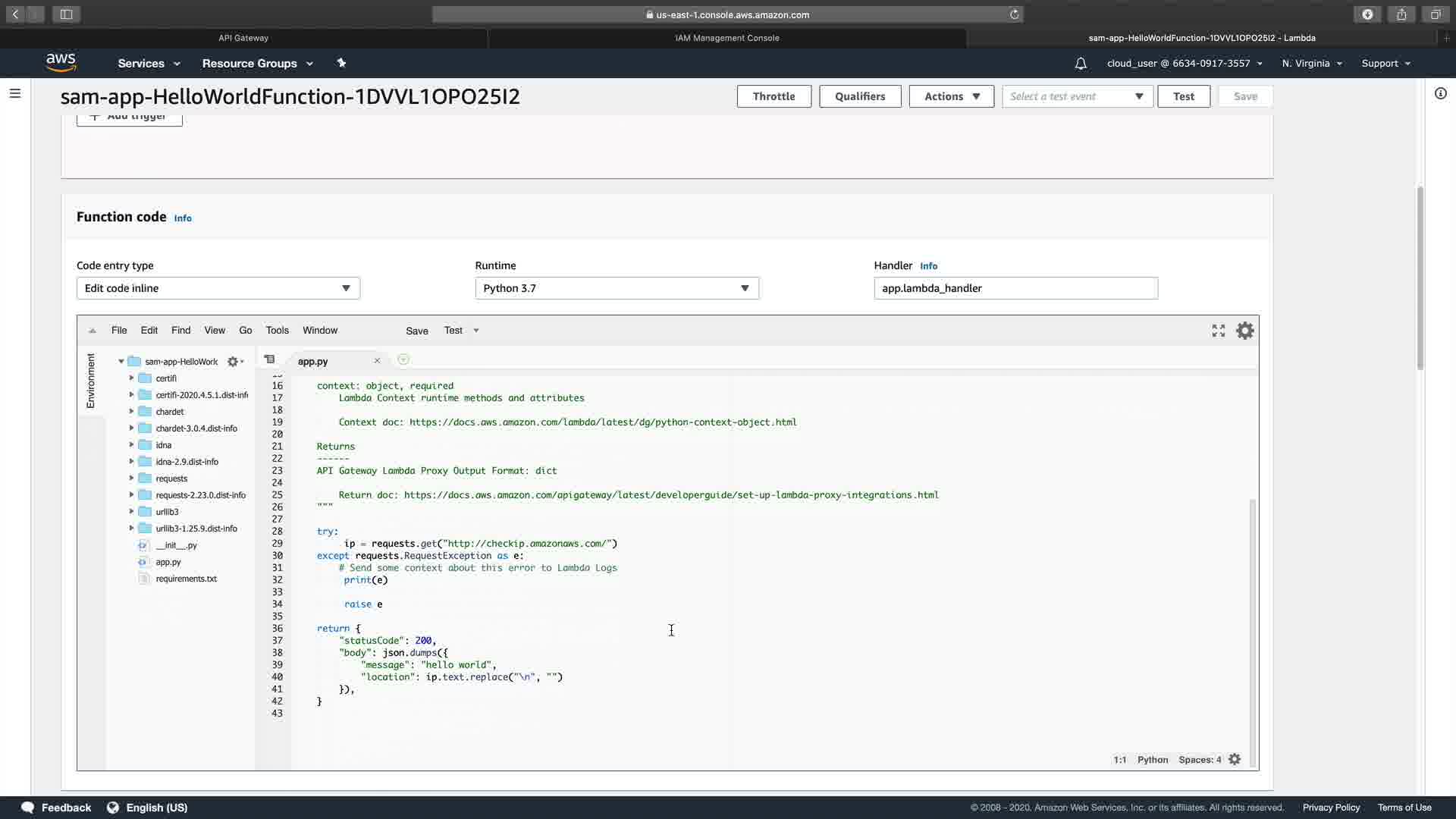
Task: Click the environment folder gear icon
Action: pos(234,362)
